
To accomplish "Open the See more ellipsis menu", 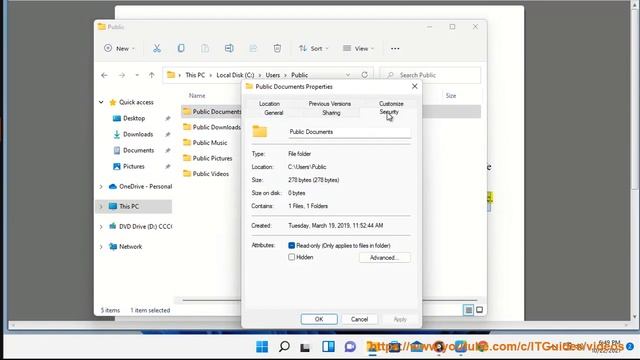I will pyautogui.click(x=395, y=49).
